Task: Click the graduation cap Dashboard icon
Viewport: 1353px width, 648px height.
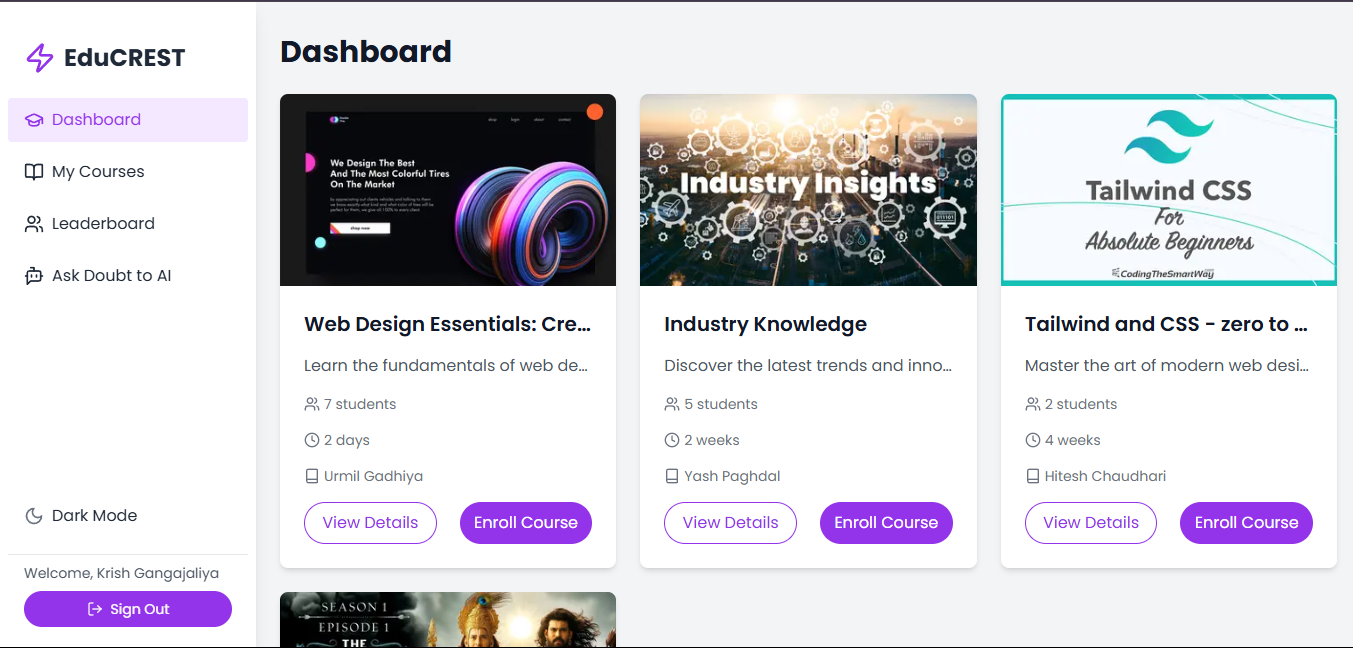Action: click(34, 120)
